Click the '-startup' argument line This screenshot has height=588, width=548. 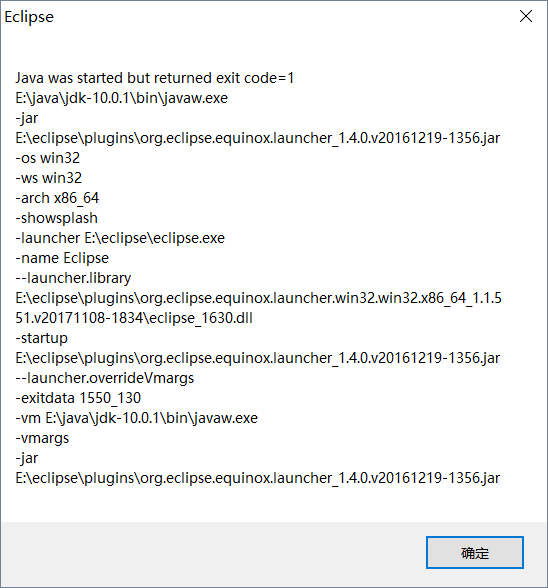coord(41,338)
